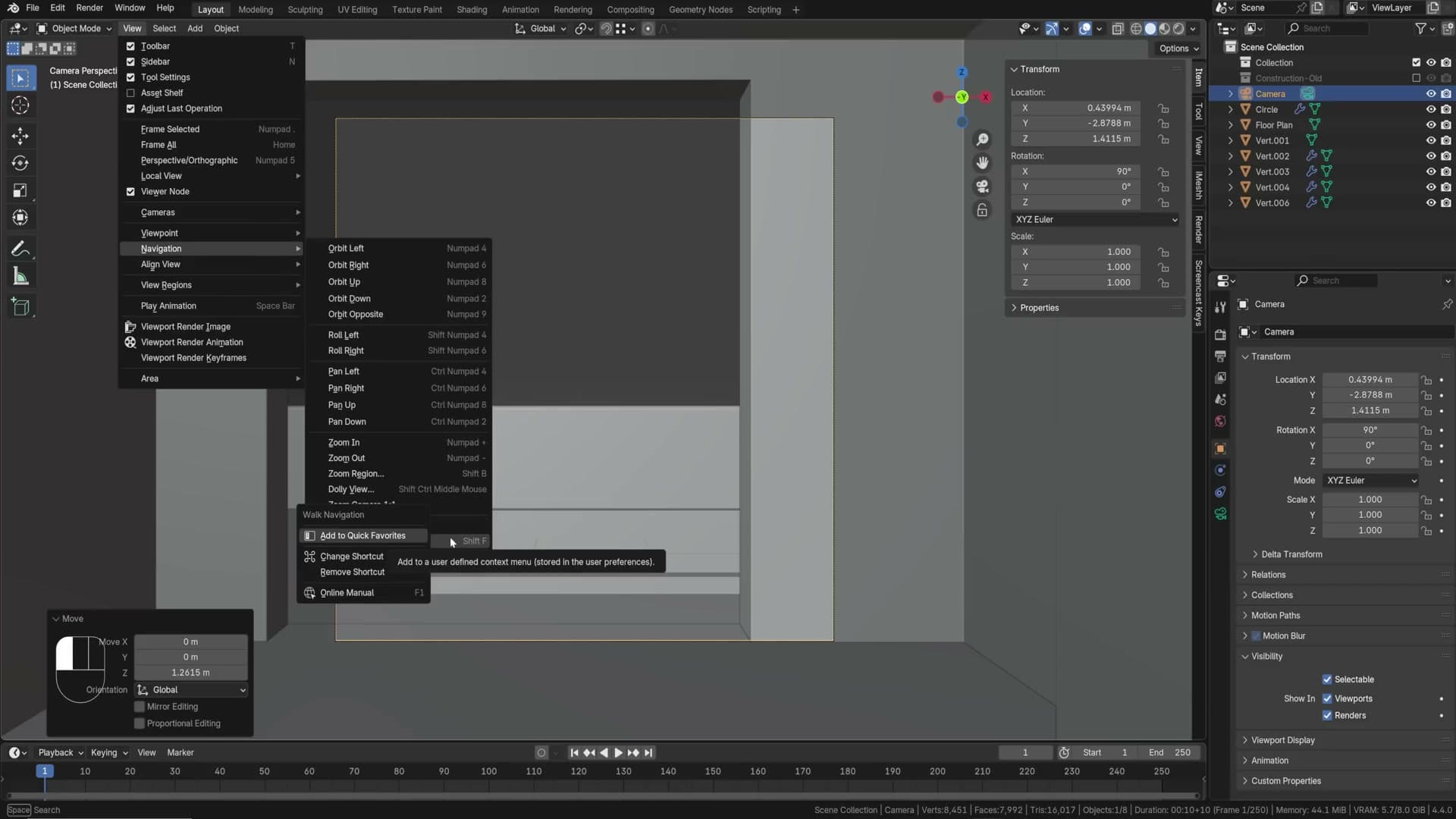Uncheck Selectable under Visibility
This screenshot has width=1456, height=819.
[1327, 679]
